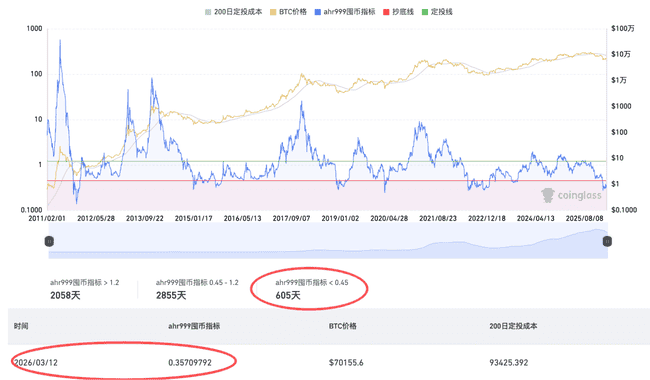Click the 0.35709792 indicator value cell
Viewport: 650px width, 380px height.
click(190, 363)
